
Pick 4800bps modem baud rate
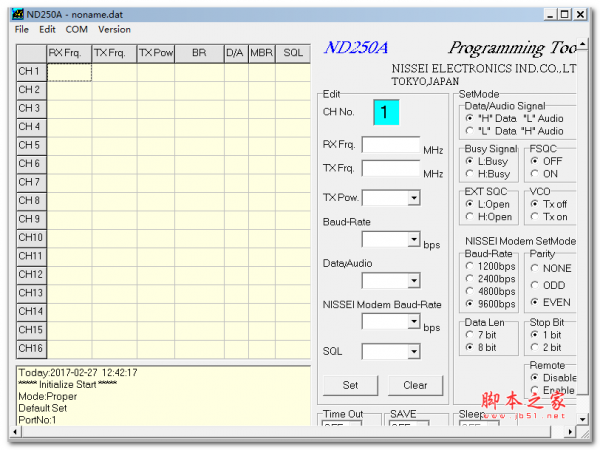(x=491, y=291)
